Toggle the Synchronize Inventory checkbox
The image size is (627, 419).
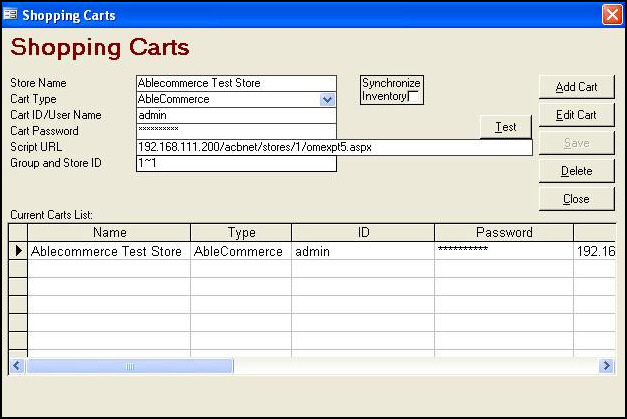[x=413, y=97]
